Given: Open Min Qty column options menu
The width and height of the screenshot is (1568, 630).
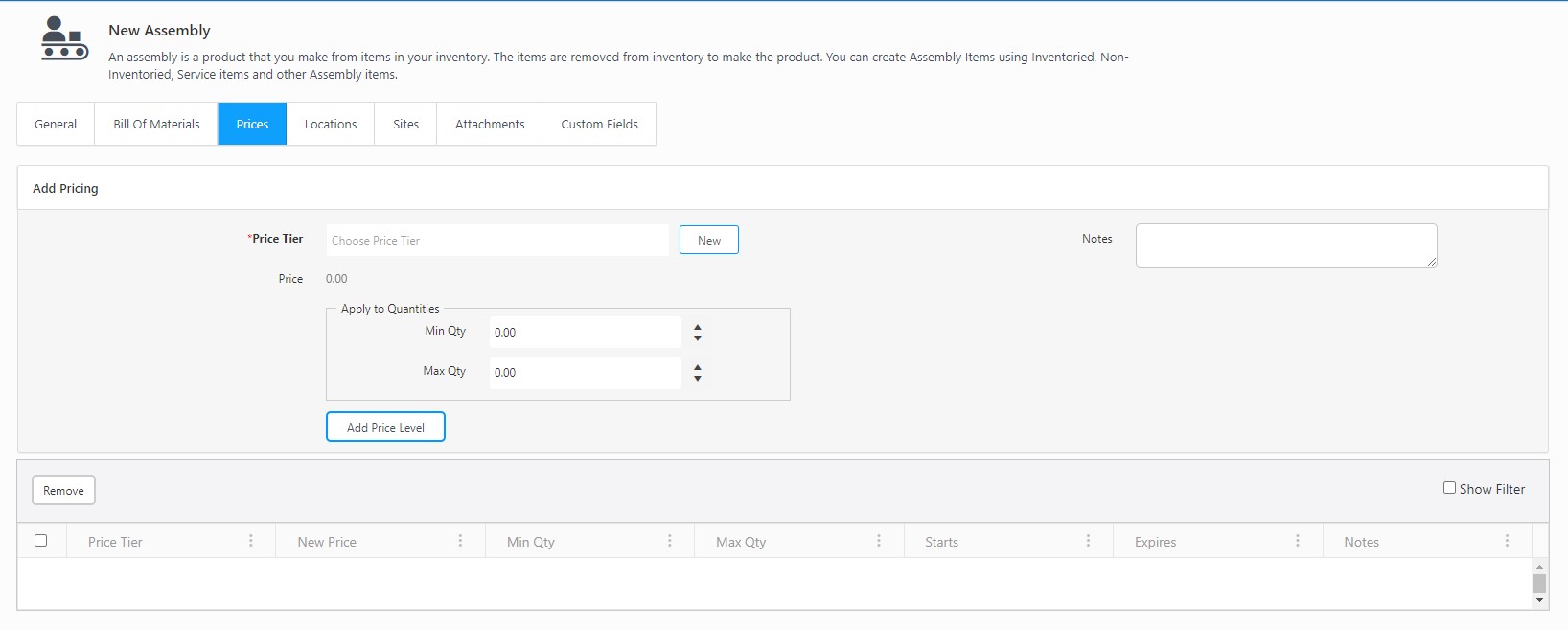Looking at the screenshot, I should click(669, 541).
